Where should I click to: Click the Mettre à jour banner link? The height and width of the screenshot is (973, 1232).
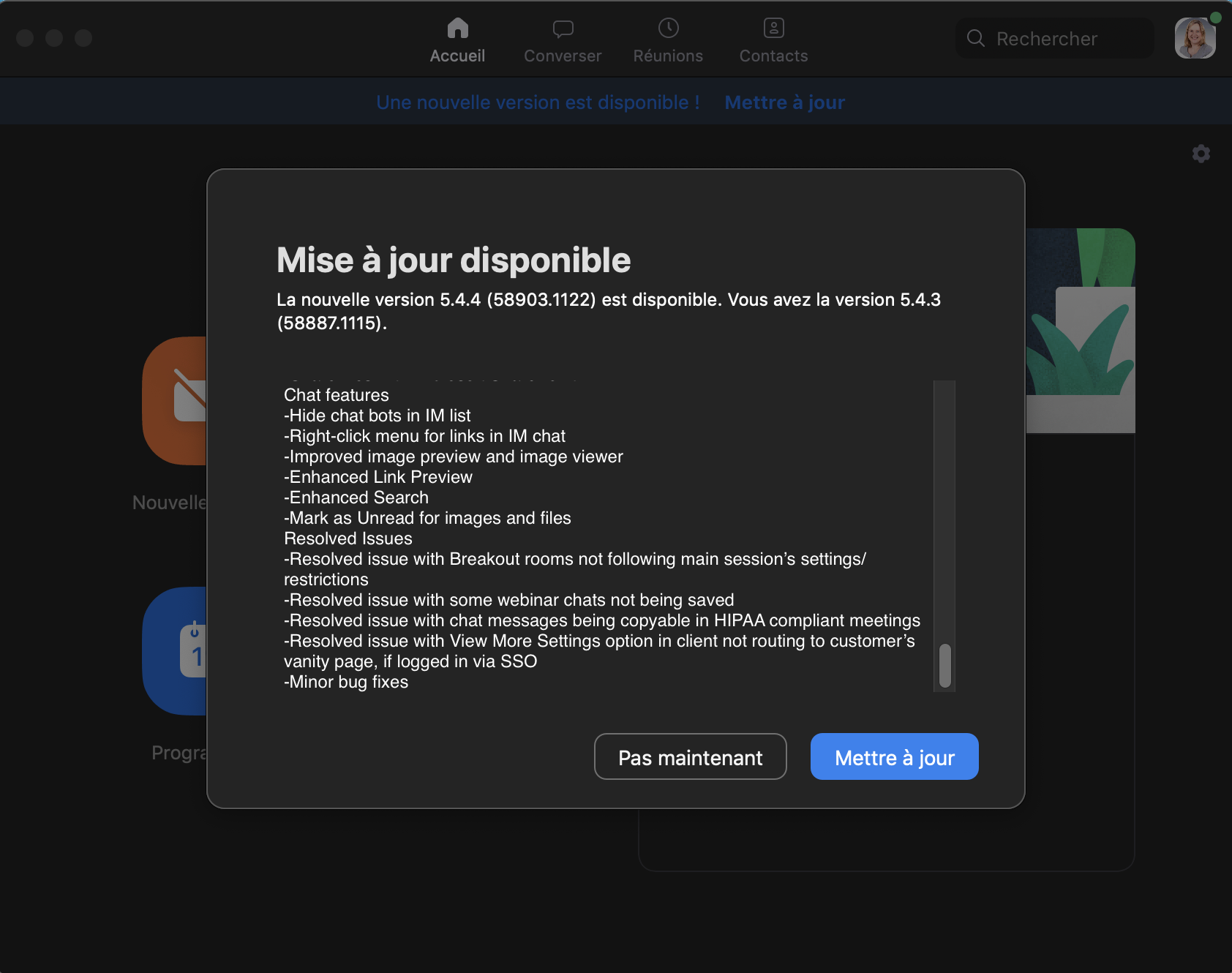(784, 102)
